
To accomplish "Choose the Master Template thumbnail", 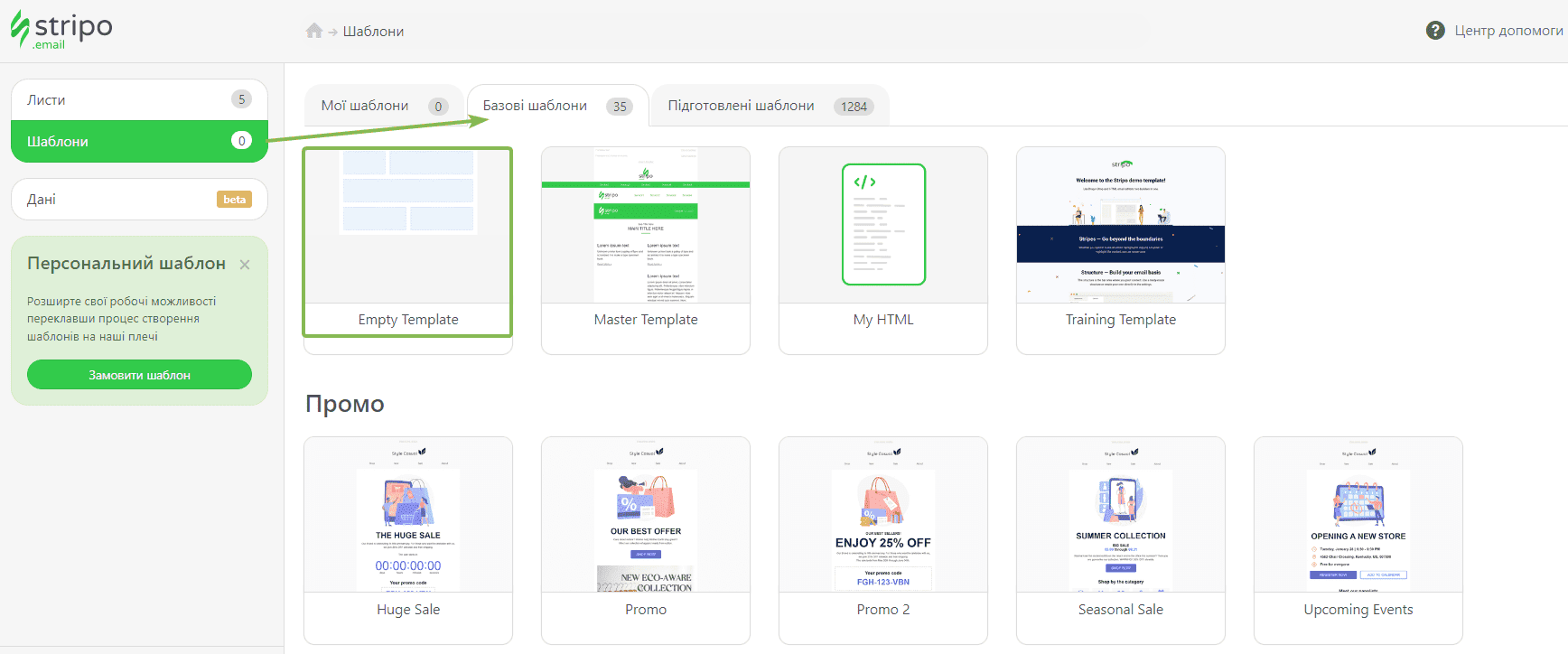I will [645, 226].
